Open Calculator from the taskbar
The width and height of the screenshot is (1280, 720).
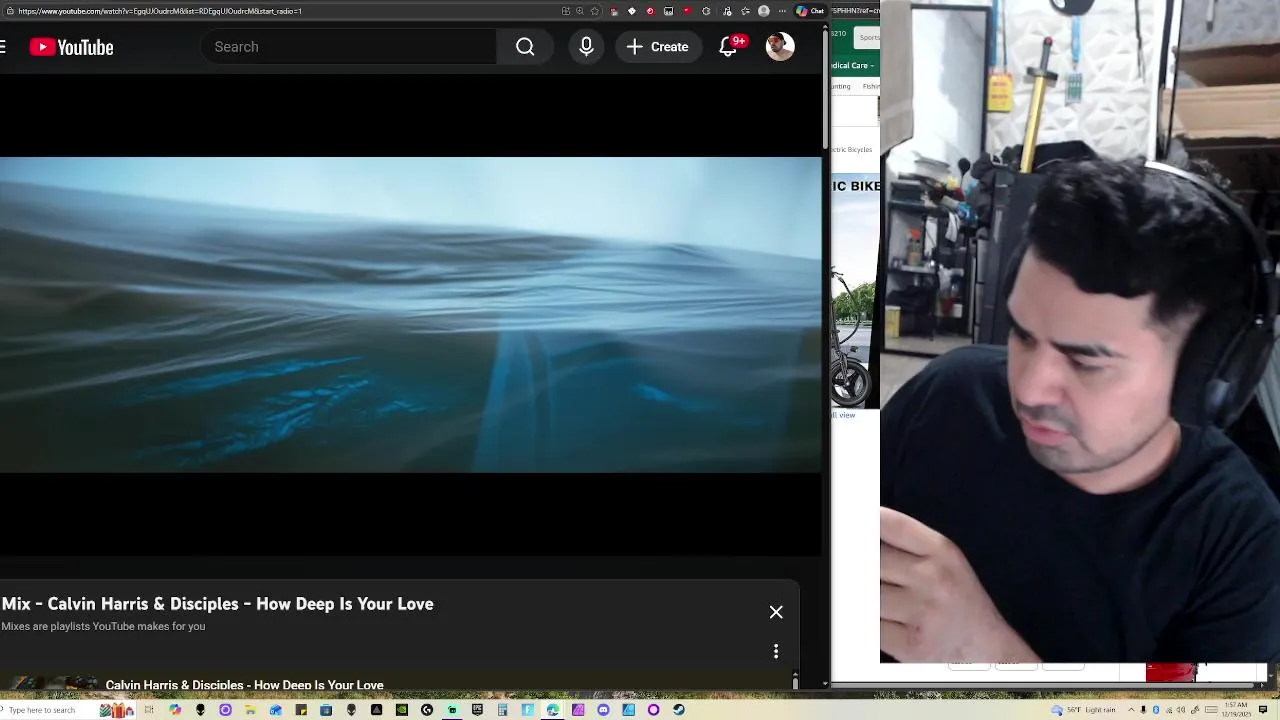(x=502, y=710)
